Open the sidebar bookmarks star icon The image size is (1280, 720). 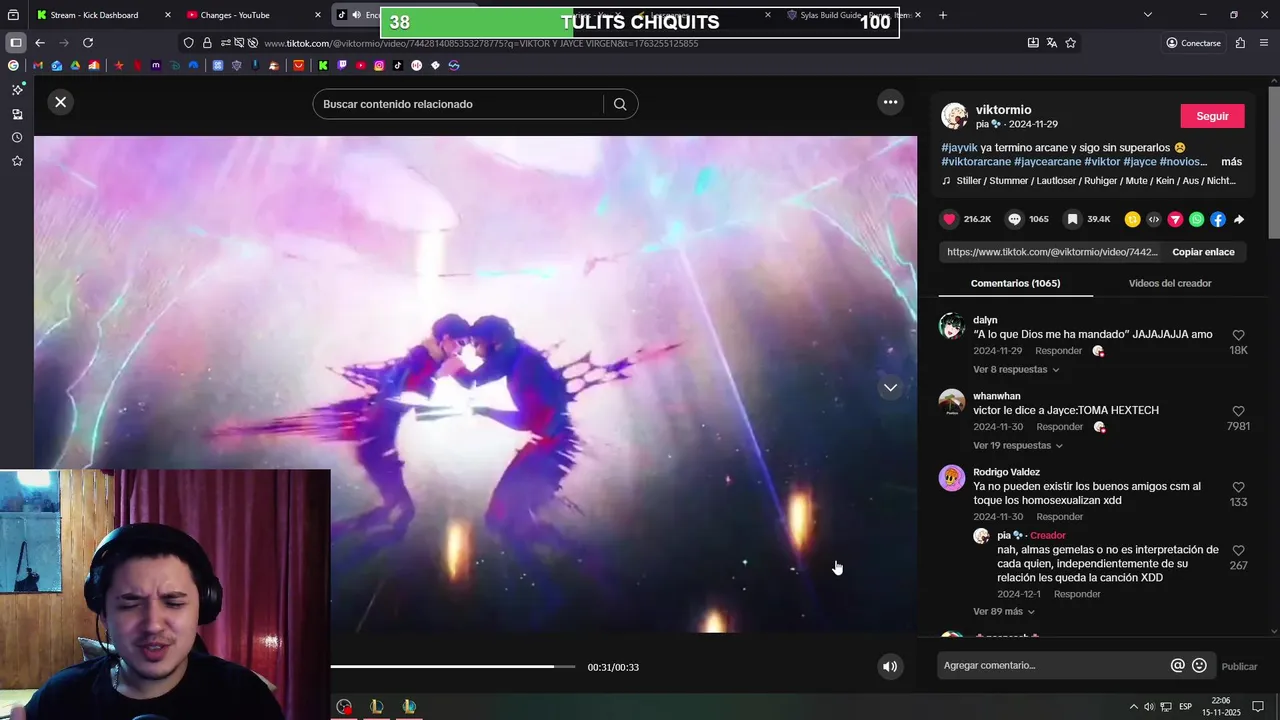tap(17, 161)
